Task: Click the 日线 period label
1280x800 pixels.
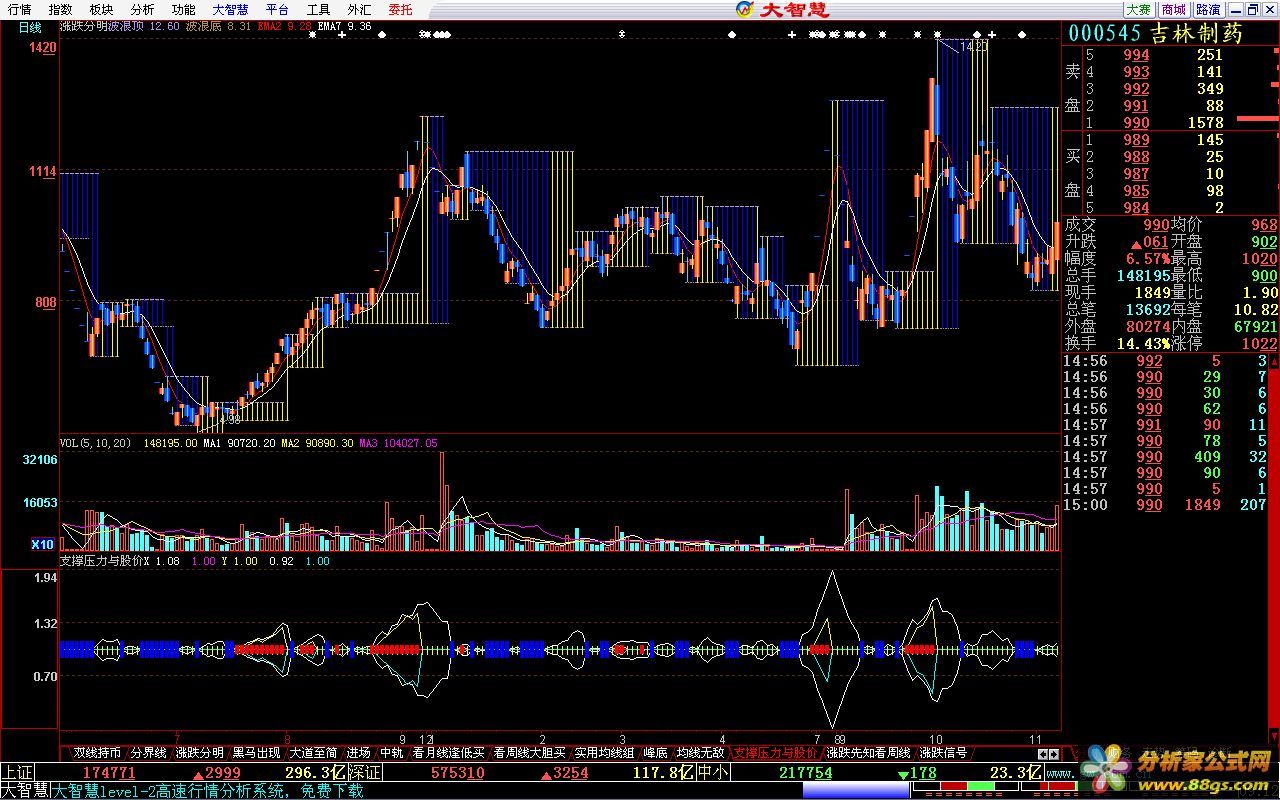Action: [x=29, y=27]
